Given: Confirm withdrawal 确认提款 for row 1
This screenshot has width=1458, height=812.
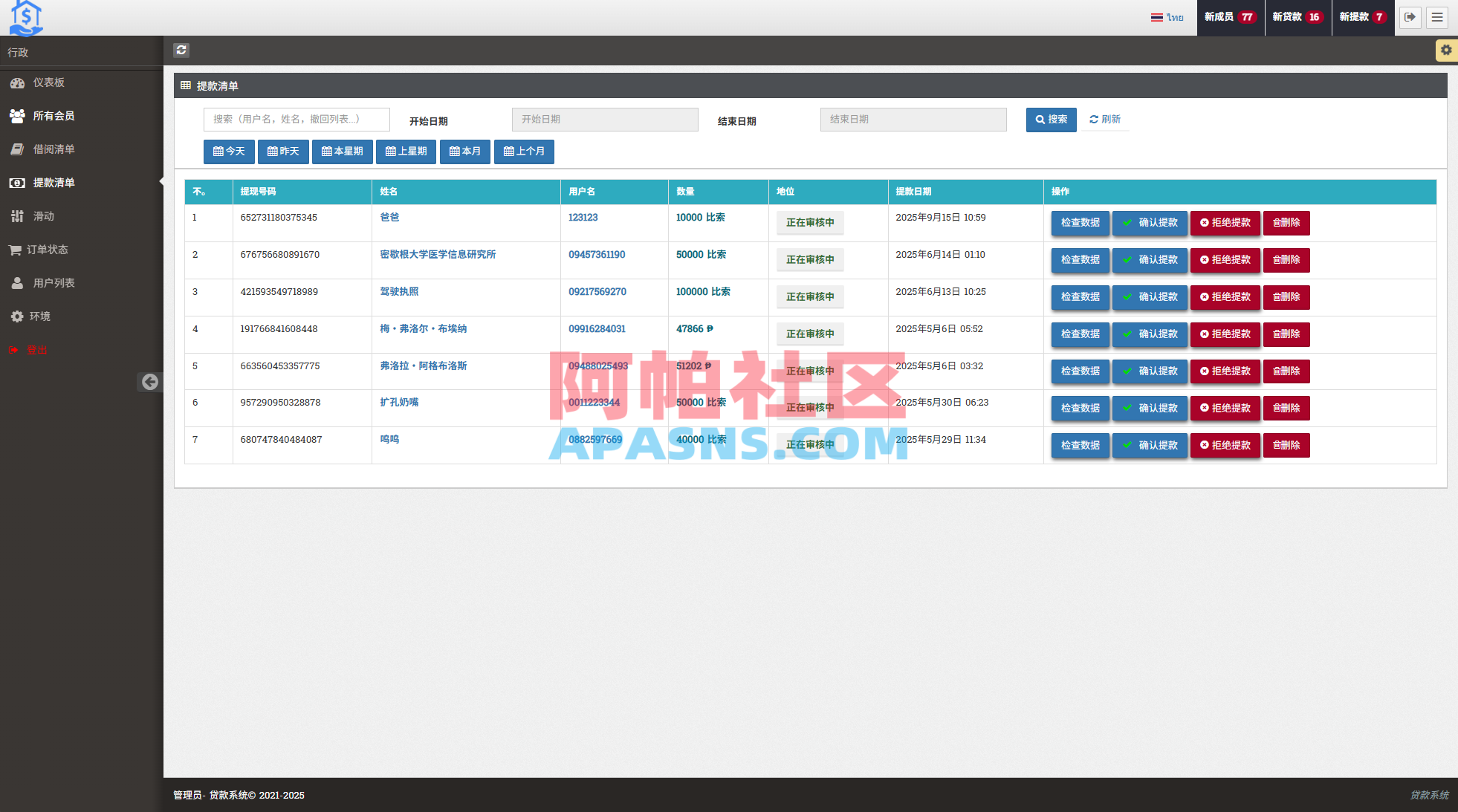Looking at the screenshot, I should point(1150,223).
